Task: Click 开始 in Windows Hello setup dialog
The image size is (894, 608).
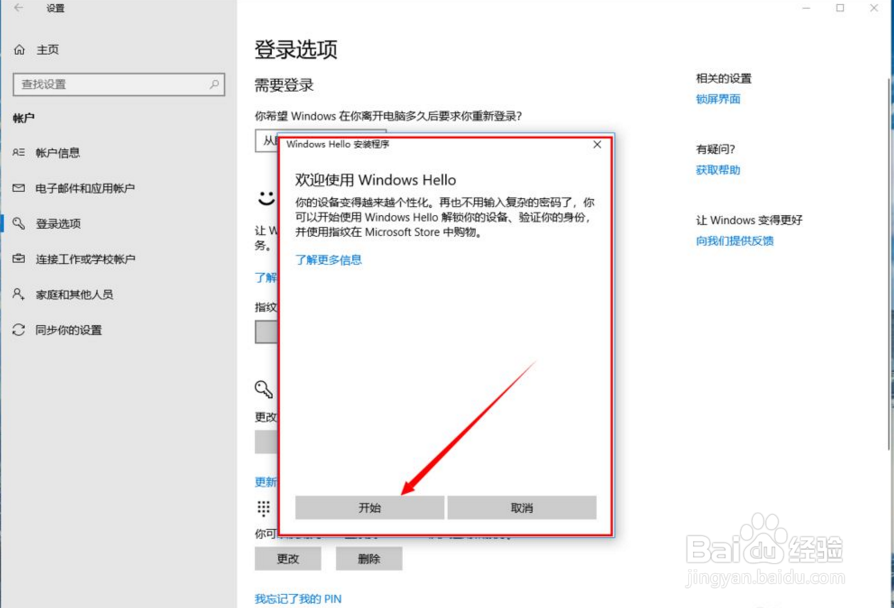Action: click(369, 508)
